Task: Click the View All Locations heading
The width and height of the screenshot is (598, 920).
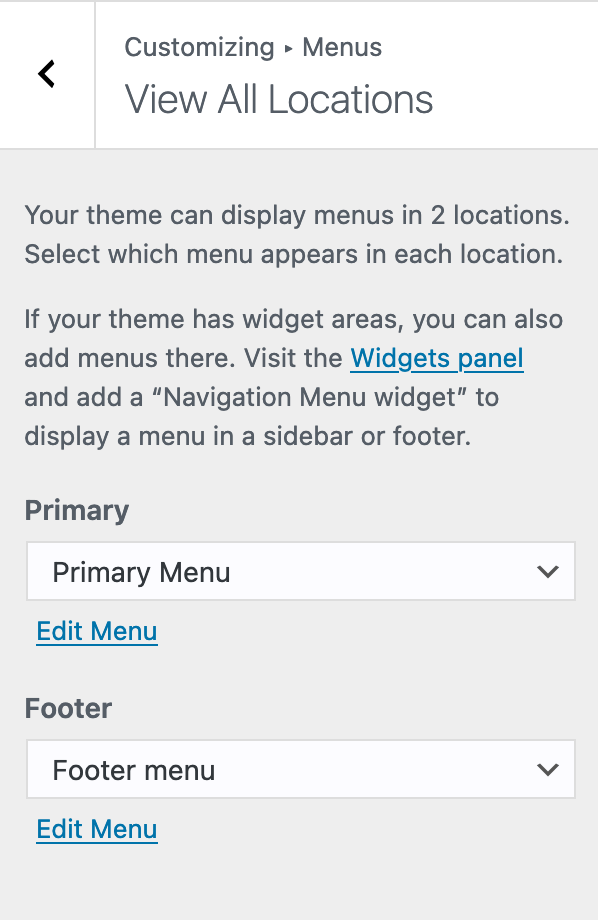Action: 279,99
